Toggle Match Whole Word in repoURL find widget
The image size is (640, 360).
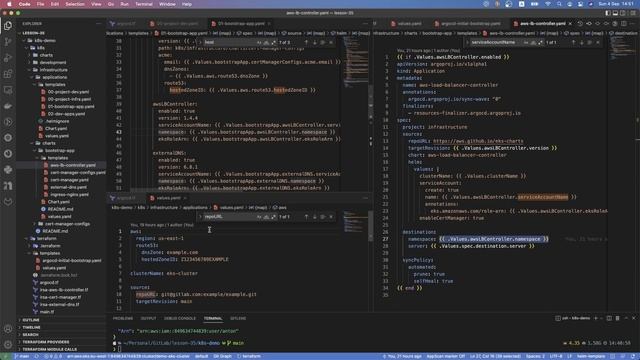pos(266,217)
